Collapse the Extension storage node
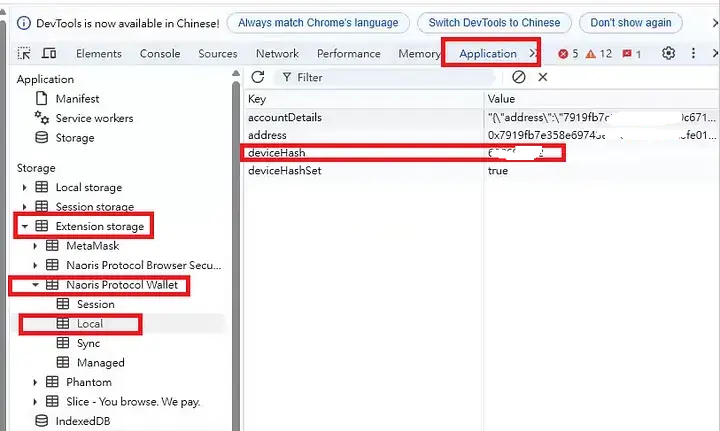 pos(24,226)
